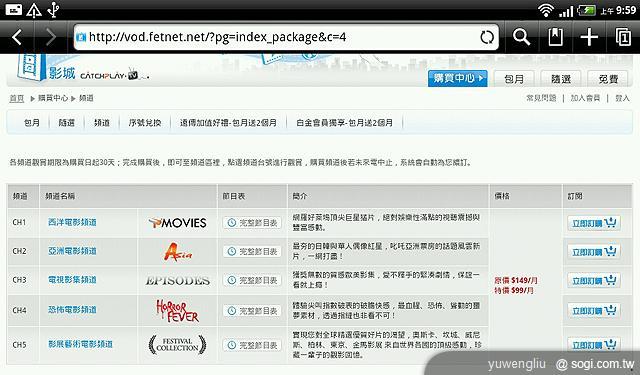Click the 價格 column header
This screenshot has height=375, width=640.
(502, 196)
